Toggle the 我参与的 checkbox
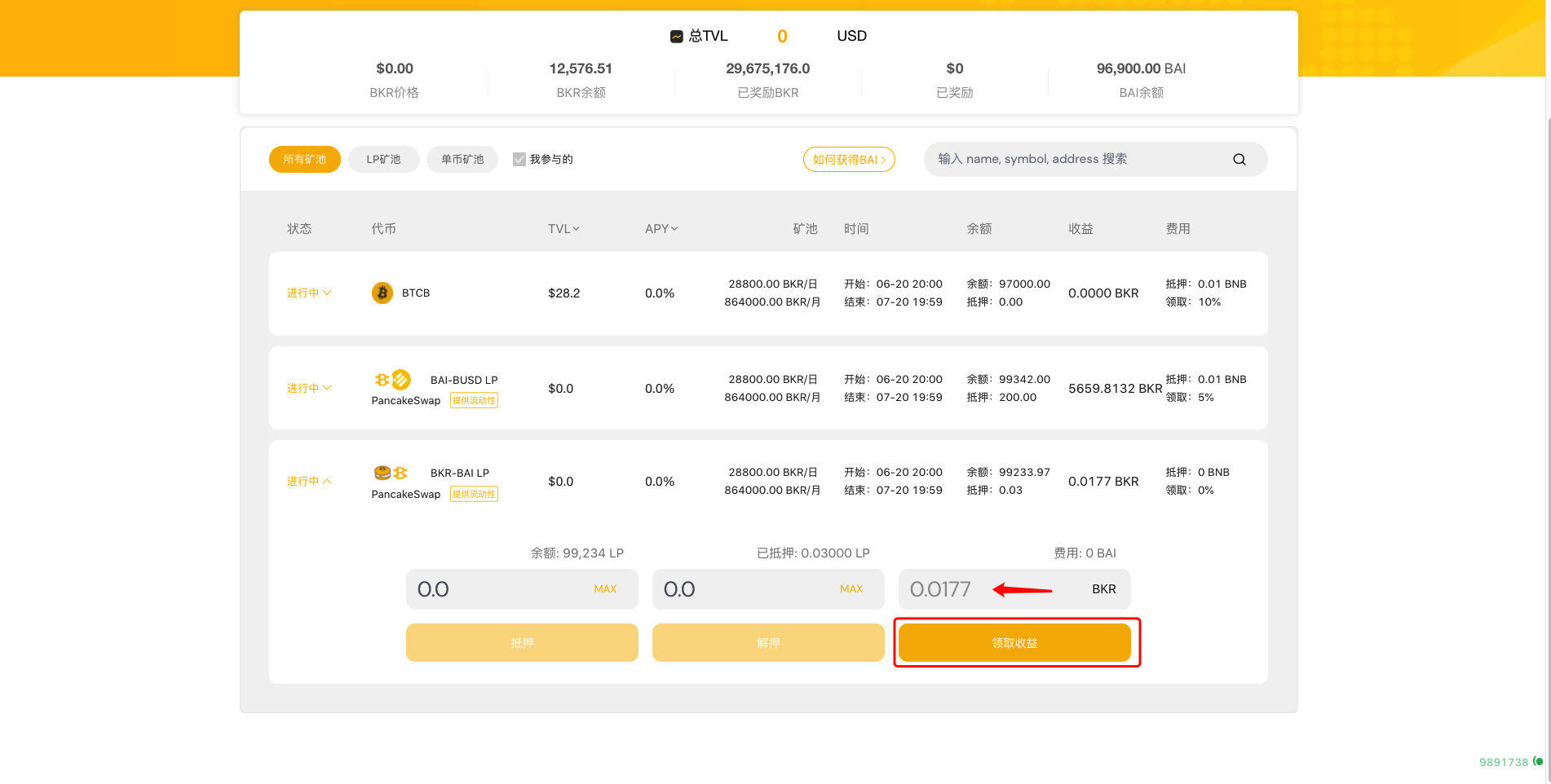This screenshot has width=1551, height=784. pos(519,160)
